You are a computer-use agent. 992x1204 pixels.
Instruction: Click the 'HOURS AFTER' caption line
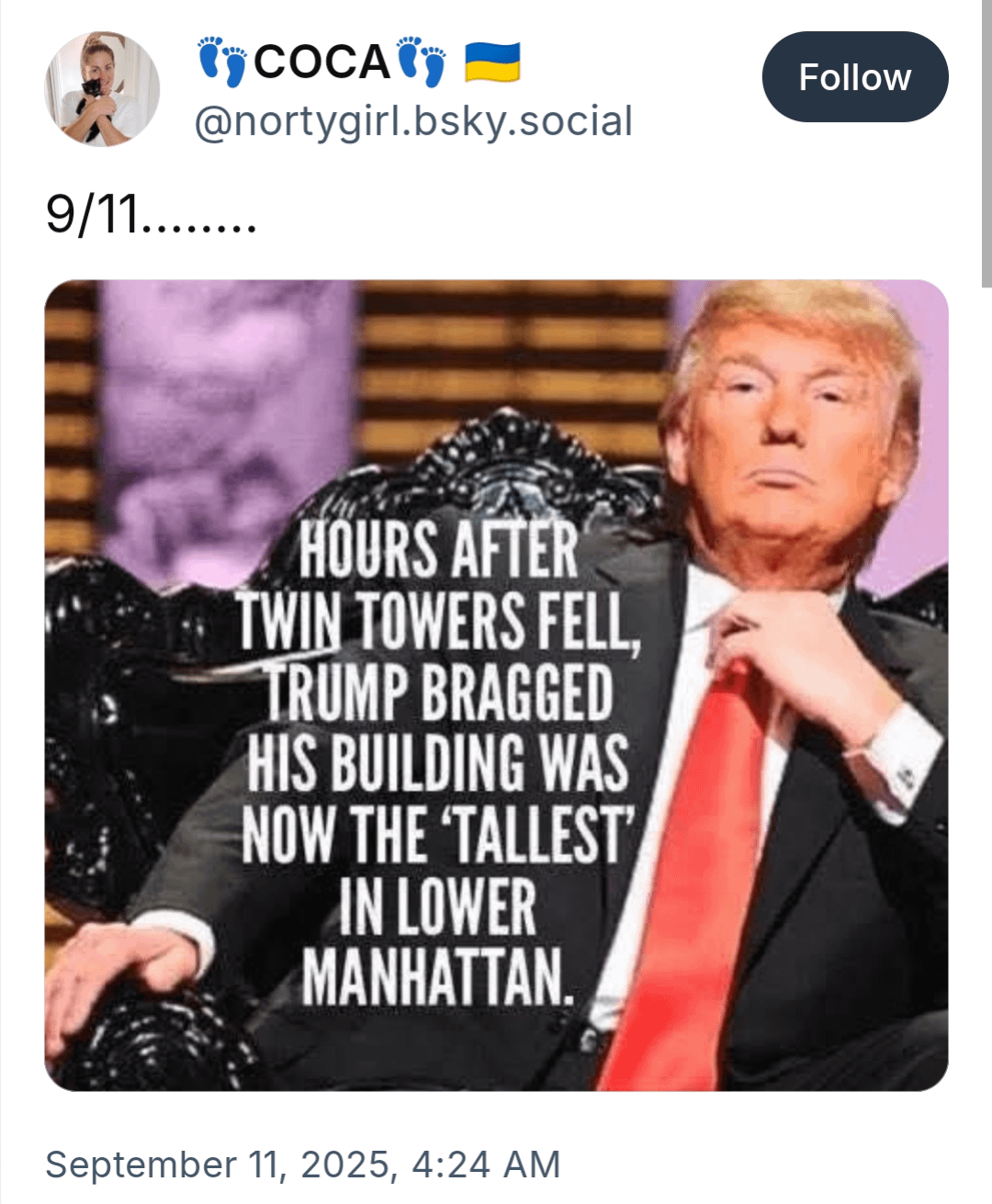click(x=438, y=549)
